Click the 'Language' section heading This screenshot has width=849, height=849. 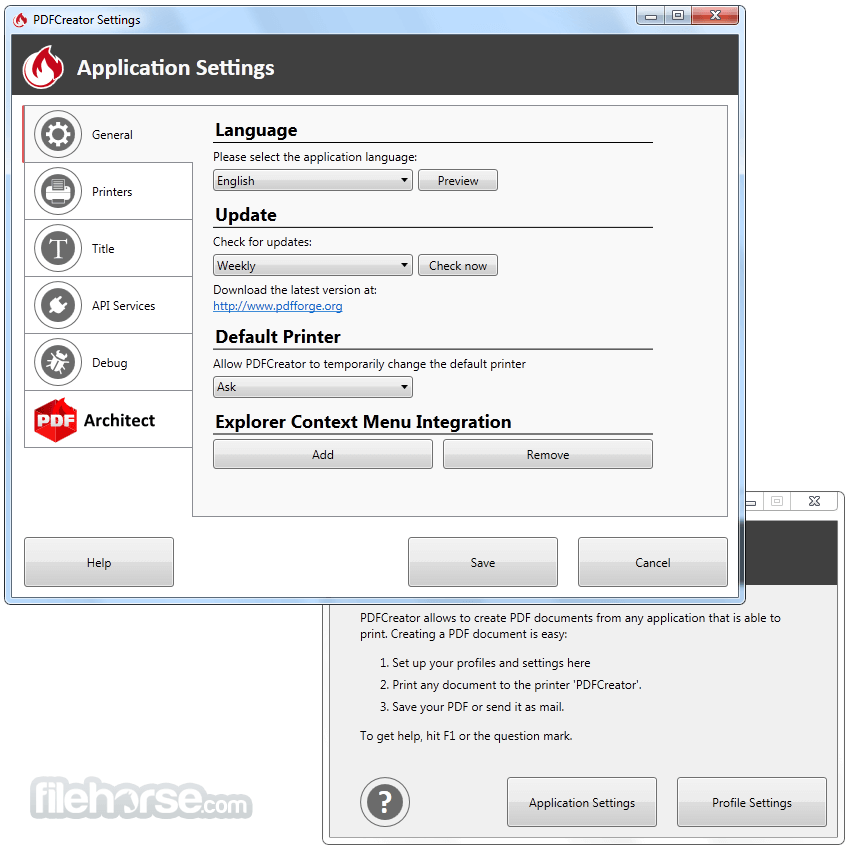(256, 130)
